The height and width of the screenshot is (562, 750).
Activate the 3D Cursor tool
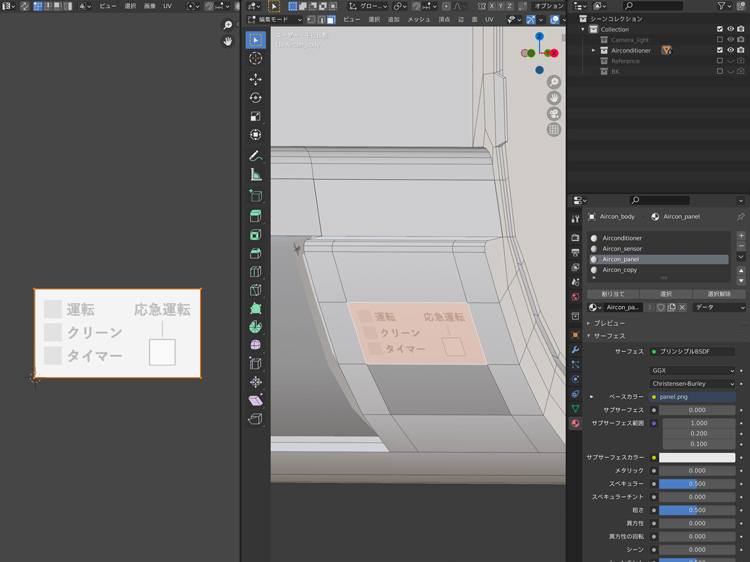tap(255, 59)
